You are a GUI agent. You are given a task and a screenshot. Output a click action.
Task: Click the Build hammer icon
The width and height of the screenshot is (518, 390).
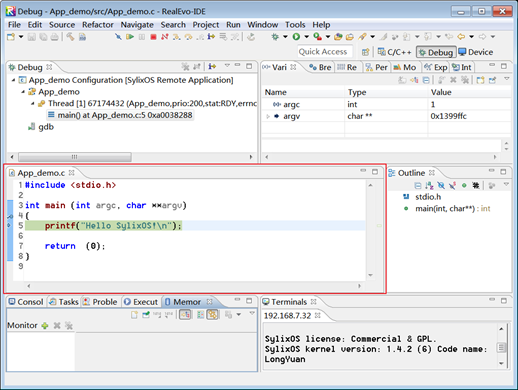click(x=70, y=37)
